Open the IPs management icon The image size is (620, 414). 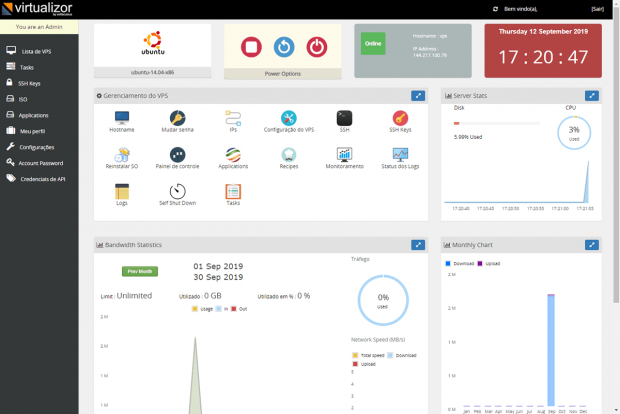point(233,118)
